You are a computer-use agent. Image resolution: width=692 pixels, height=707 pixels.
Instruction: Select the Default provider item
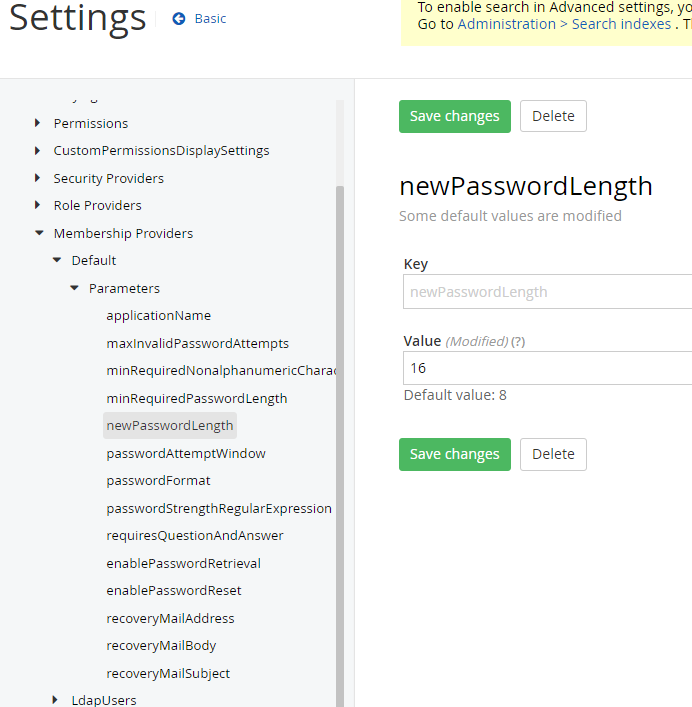94,261
